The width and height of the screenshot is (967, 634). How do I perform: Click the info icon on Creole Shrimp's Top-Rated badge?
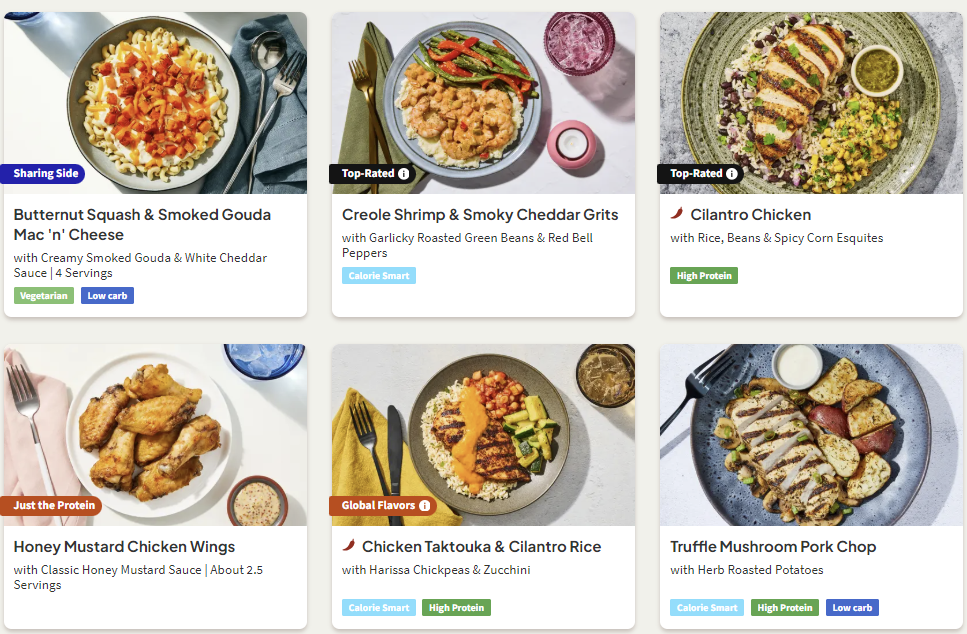(x=404, y=174)
